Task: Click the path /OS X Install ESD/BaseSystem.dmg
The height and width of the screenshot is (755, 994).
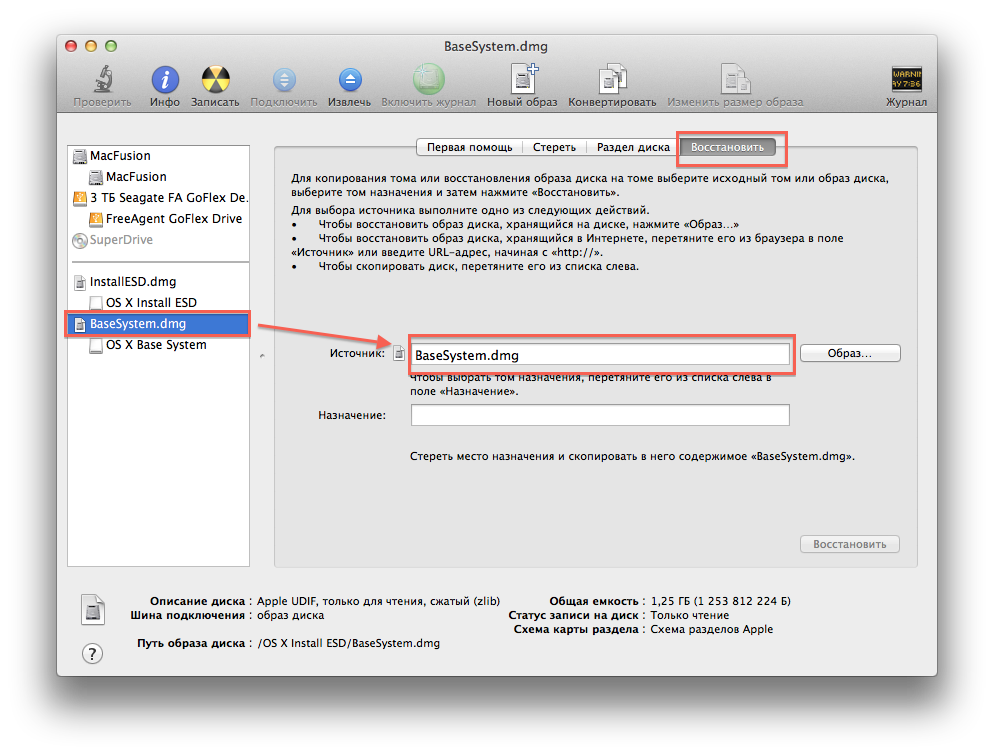Action: (x=349, y=643)
